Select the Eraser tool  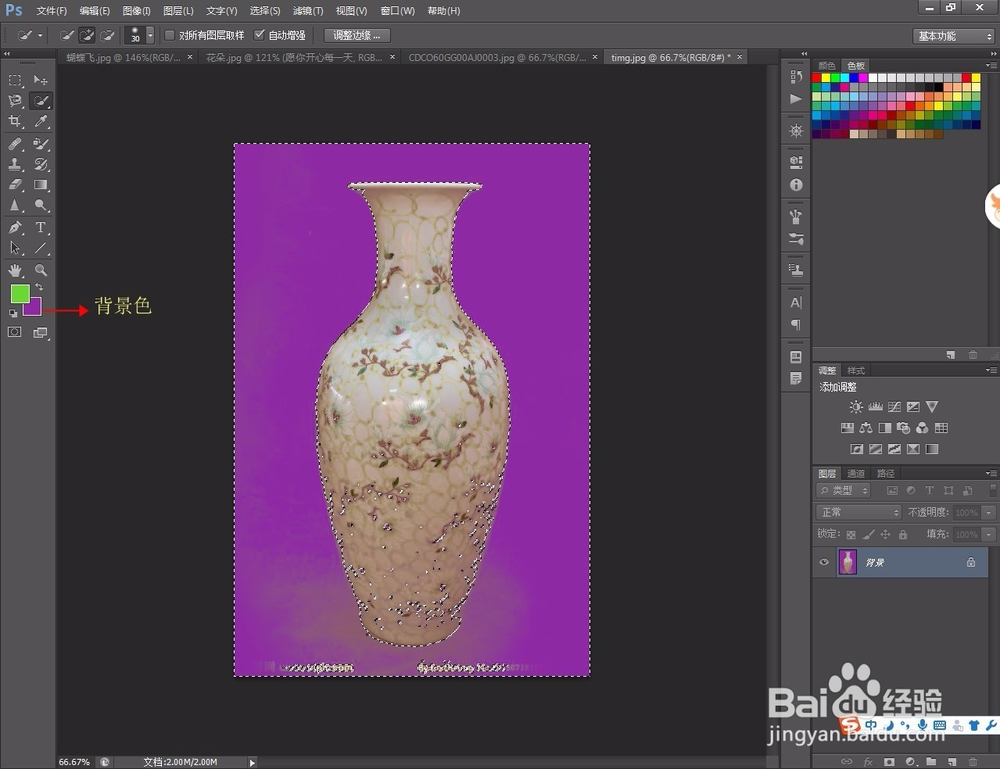(15, 185)
